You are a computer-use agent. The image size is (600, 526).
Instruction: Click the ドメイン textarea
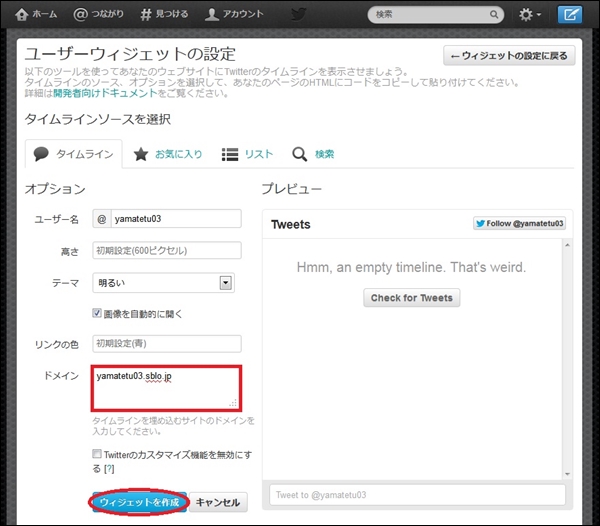coord(166,388)
